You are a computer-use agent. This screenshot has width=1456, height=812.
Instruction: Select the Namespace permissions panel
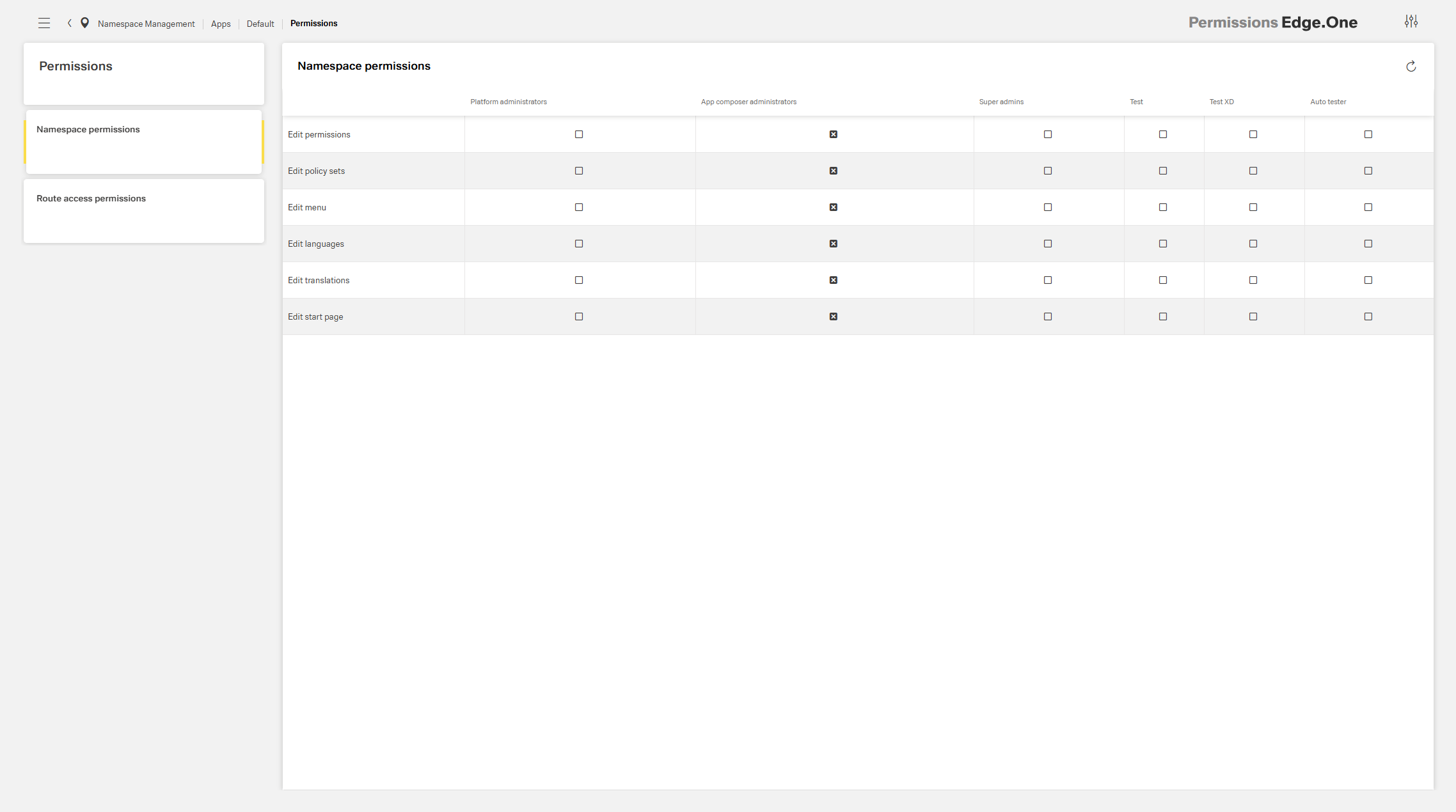click(x=88, y=129)
